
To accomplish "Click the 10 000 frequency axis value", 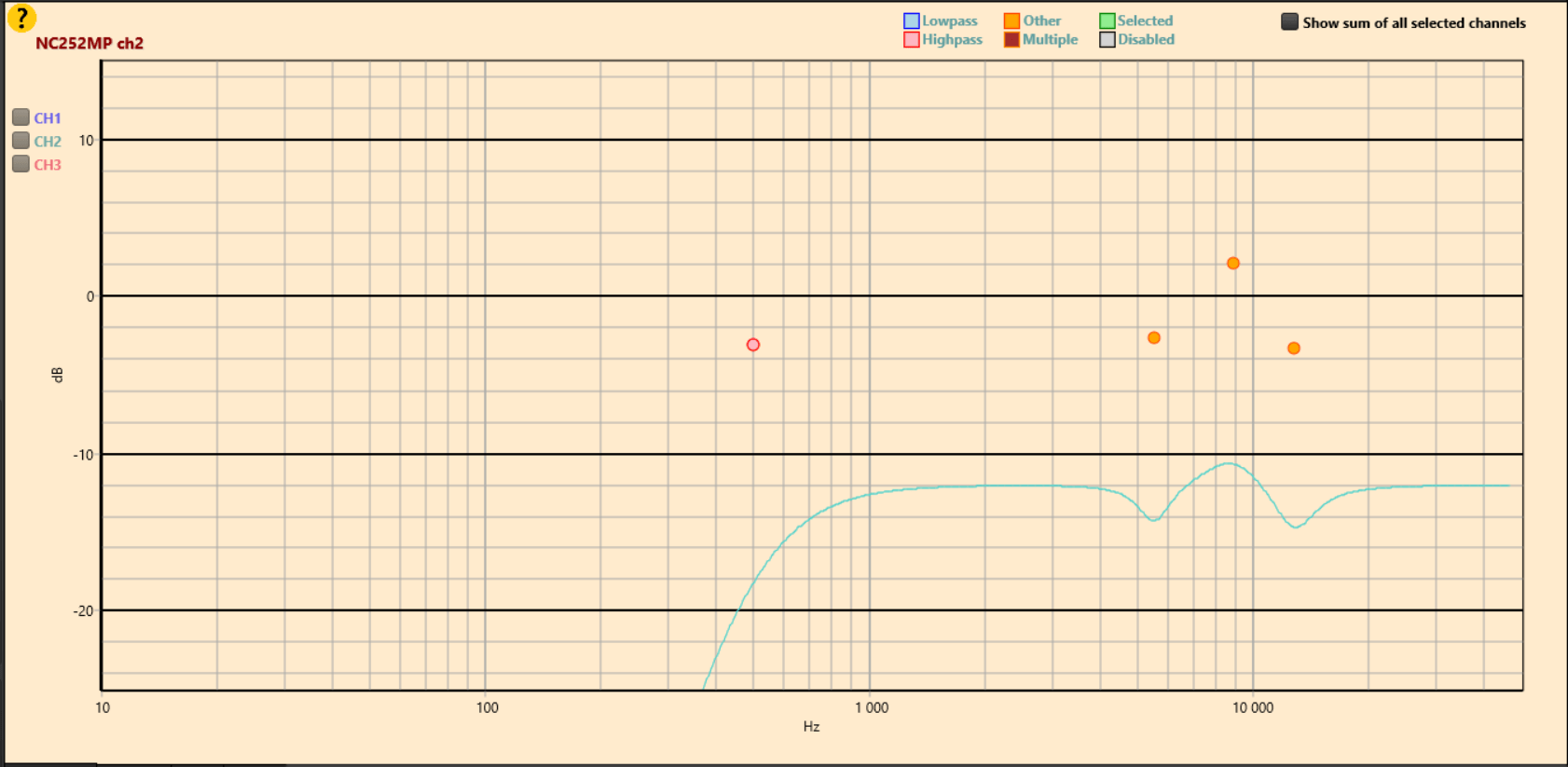I will (1253, 707).
